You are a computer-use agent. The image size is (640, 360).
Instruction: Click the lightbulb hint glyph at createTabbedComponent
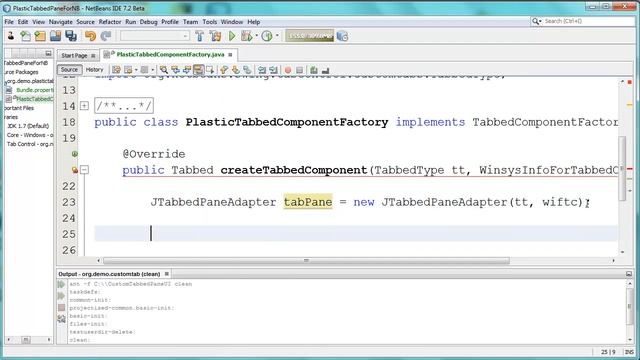point(75,169)
